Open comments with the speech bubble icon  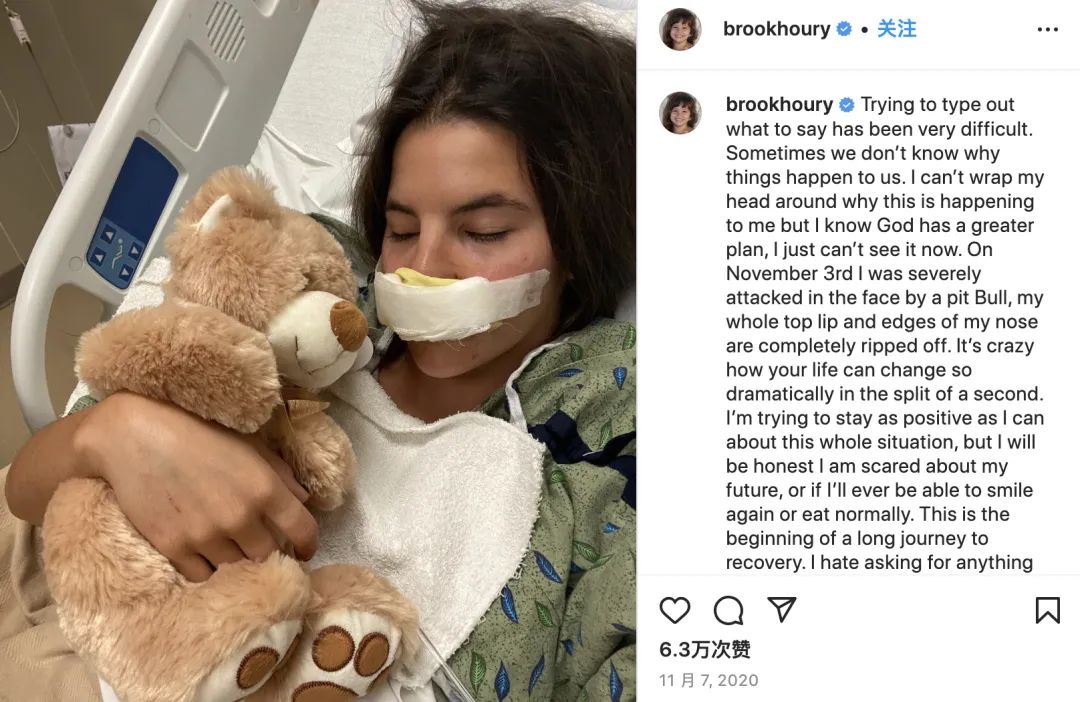(x=728, y=610)
